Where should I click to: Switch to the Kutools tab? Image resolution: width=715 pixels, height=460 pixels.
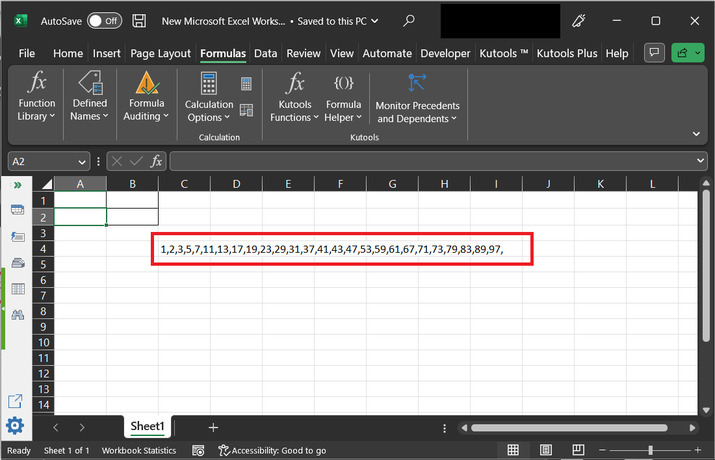(503, 53)
